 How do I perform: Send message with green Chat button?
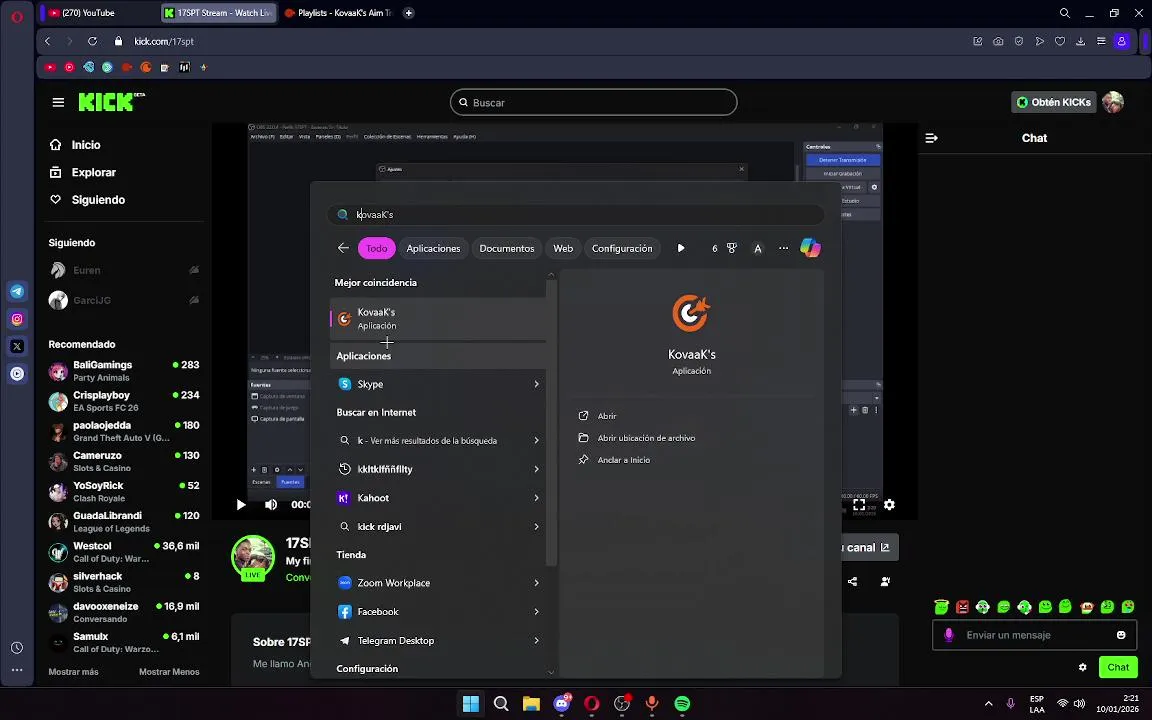coord(1118,667)
